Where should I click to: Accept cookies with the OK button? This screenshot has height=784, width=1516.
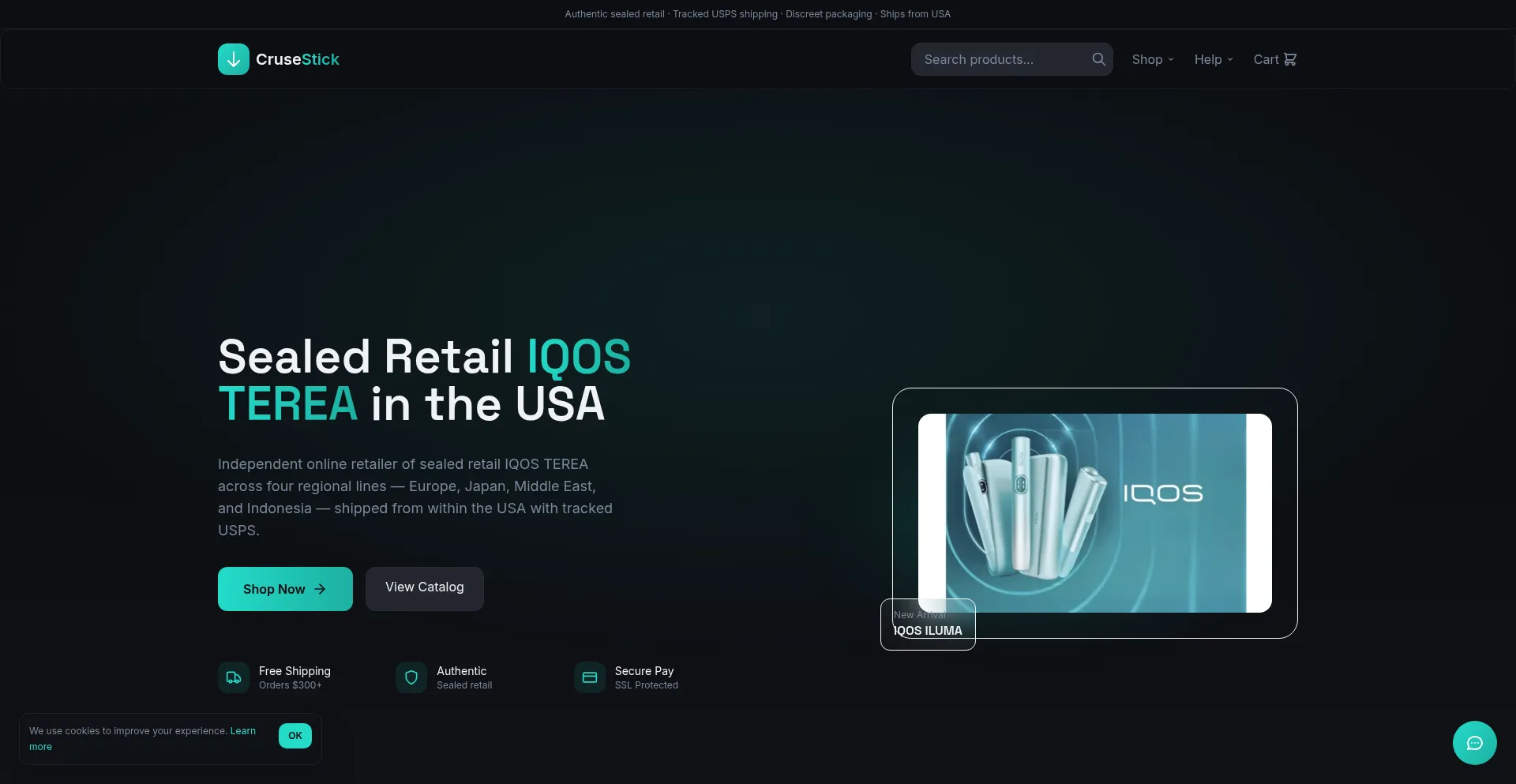click(295, 736)
